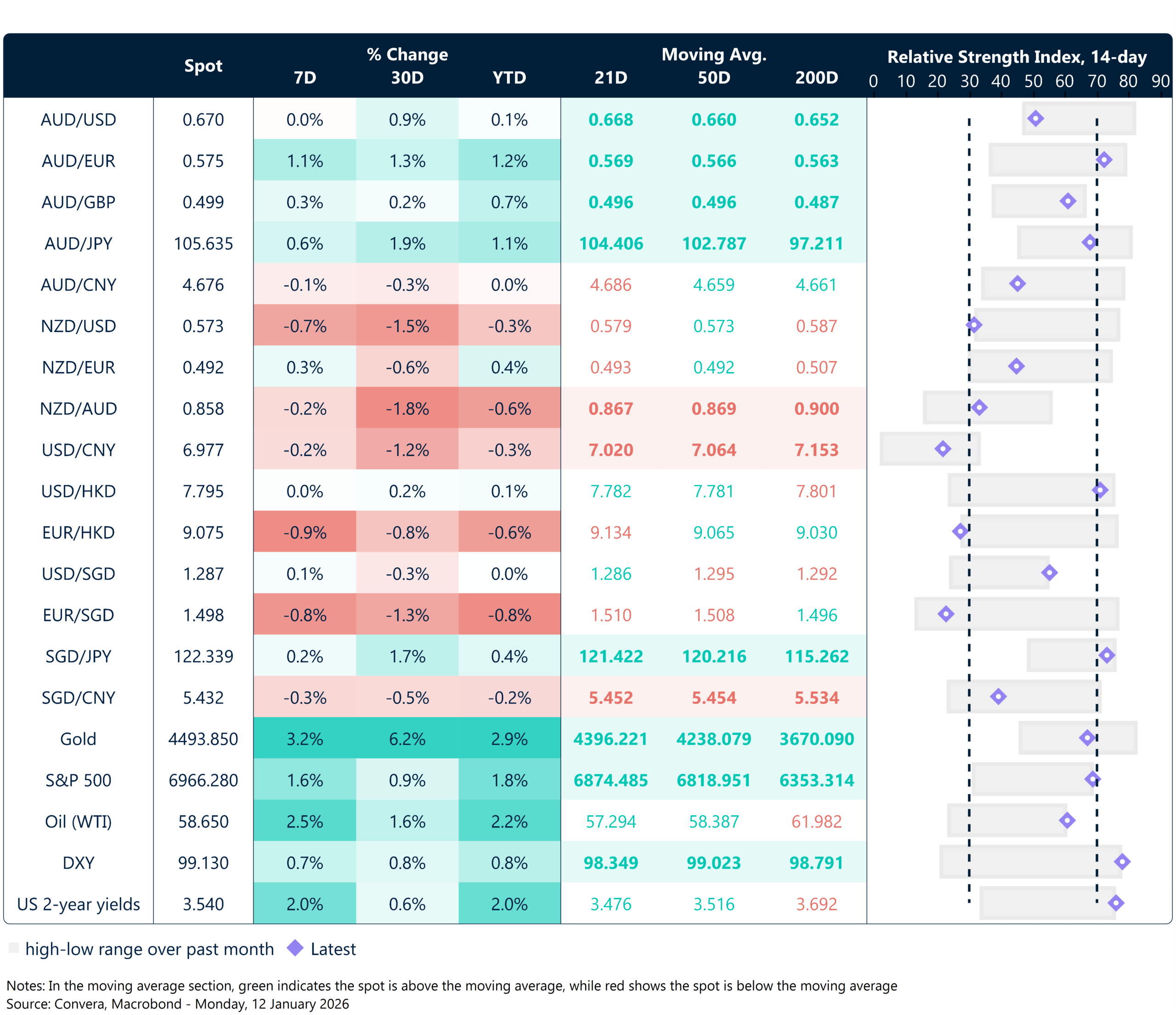Click the purple Latest legend diamond
This screenshot has height=1015, width=1176.
coord(295,948)
